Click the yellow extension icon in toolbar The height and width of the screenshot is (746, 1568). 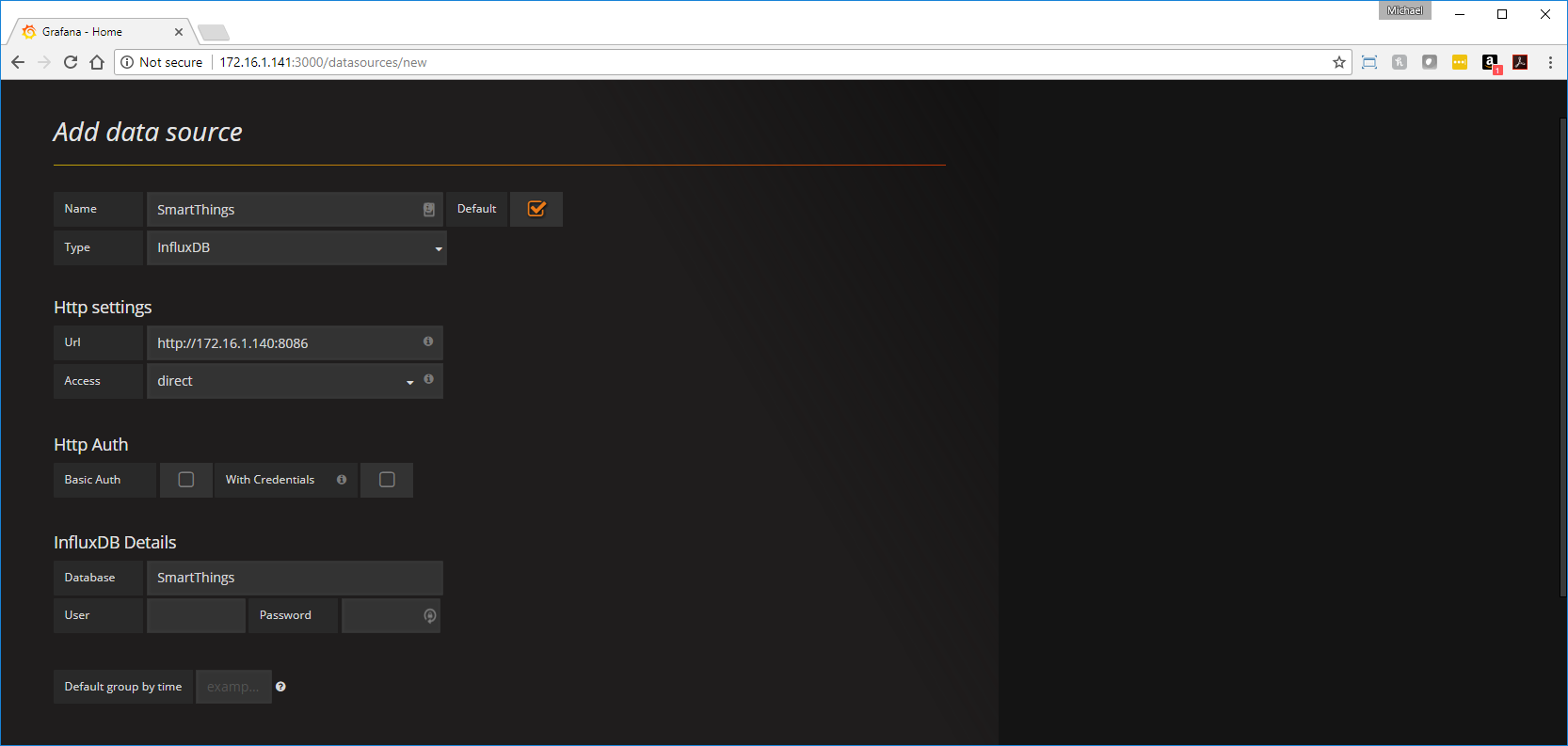[1460, 62]
